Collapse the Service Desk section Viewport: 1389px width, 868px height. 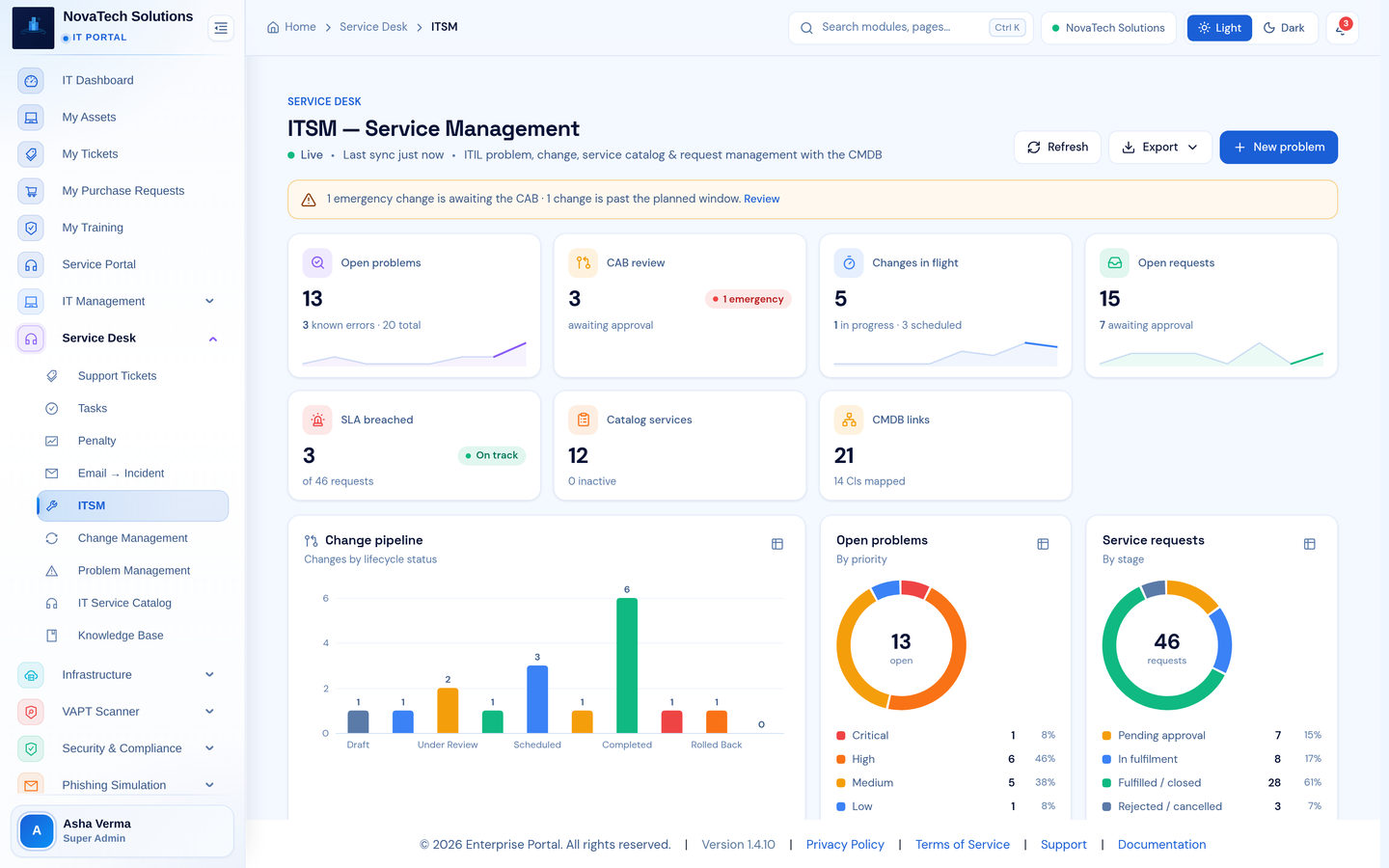coord(213,339)
